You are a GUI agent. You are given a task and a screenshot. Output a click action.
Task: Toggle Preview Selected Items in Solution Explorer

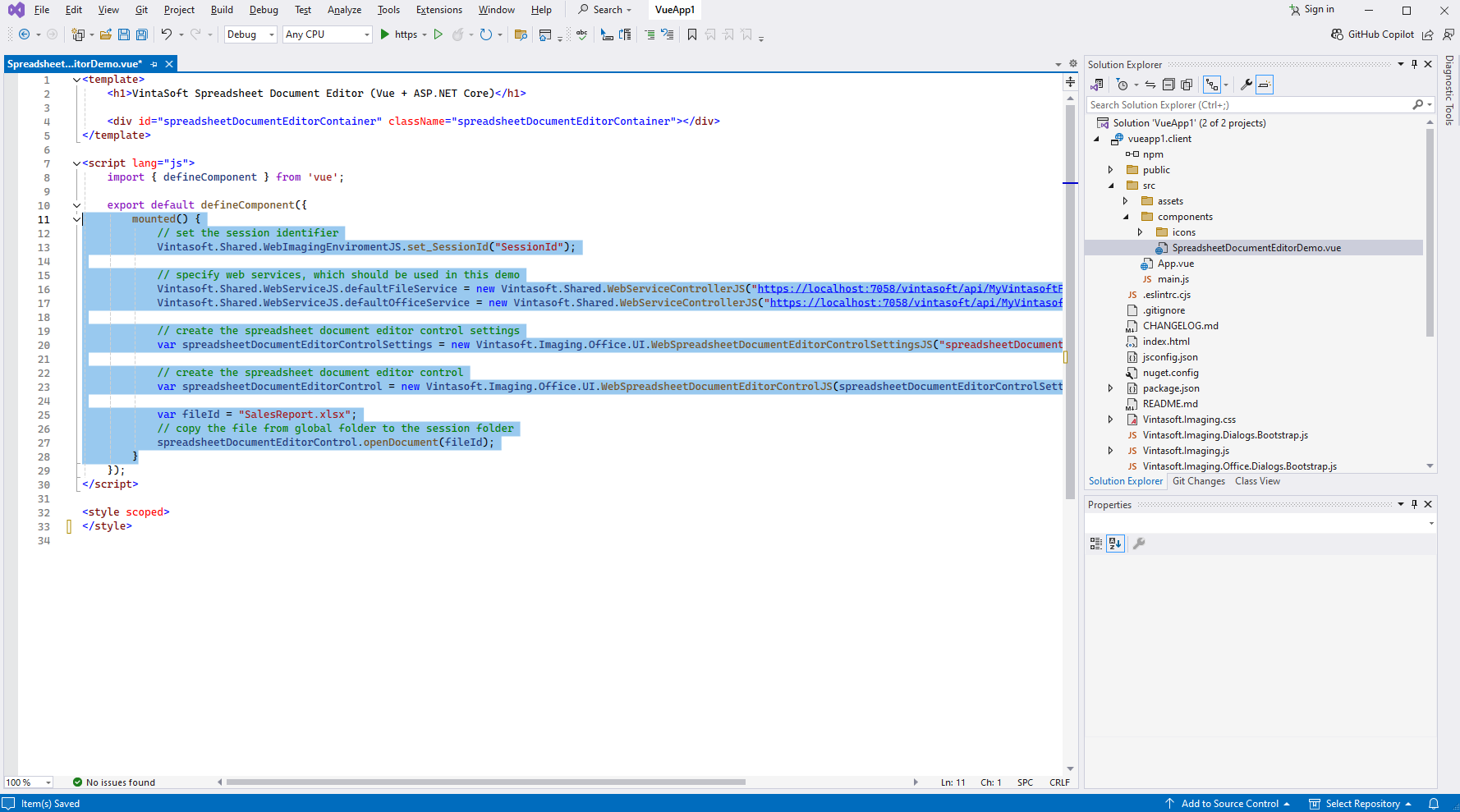pyautogui.click(x=1265, y=85)
